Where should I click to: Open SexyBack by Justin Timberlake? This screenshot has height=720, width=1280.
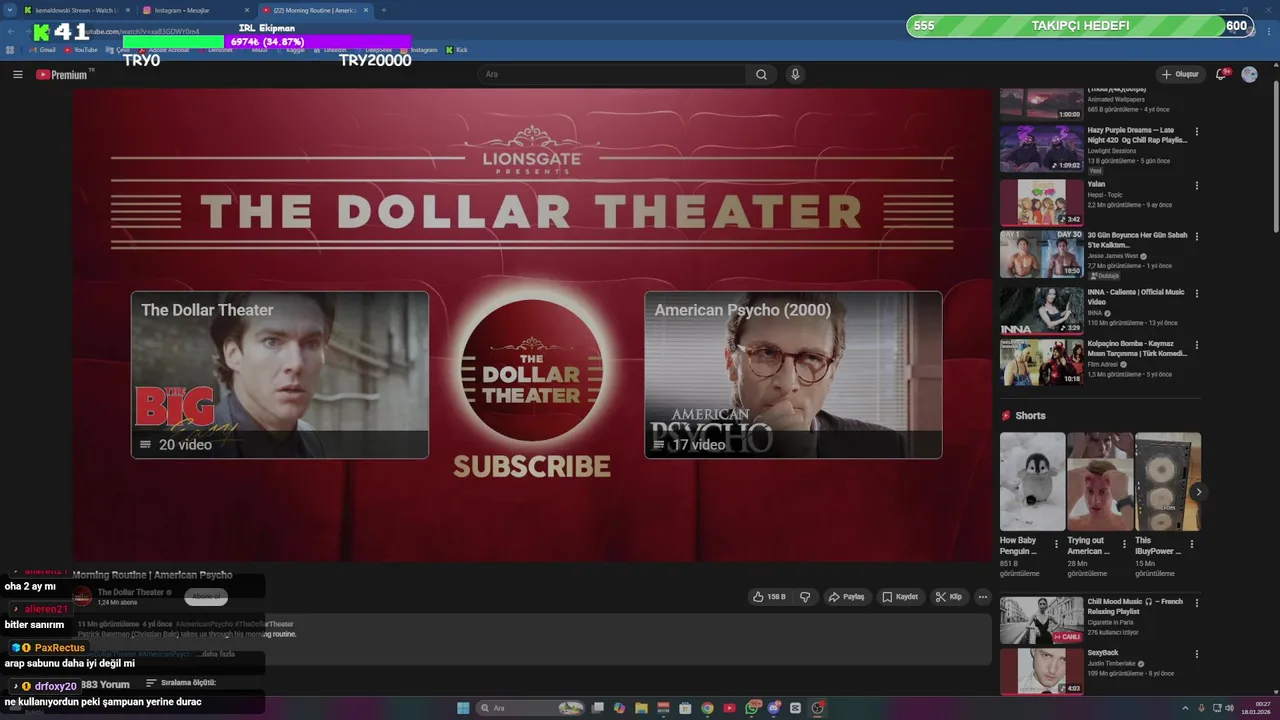click(x=1041, y=671)
